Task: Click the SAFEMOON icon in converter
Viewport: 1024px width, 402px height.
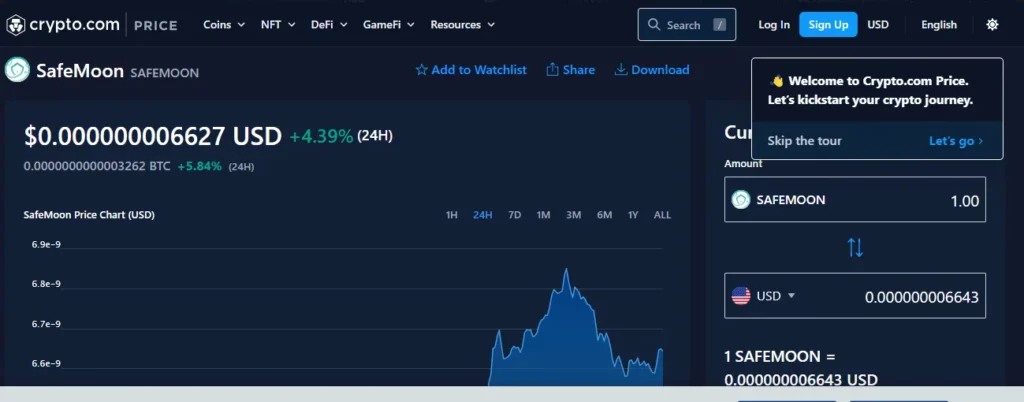Action: [x=741, y=200]
